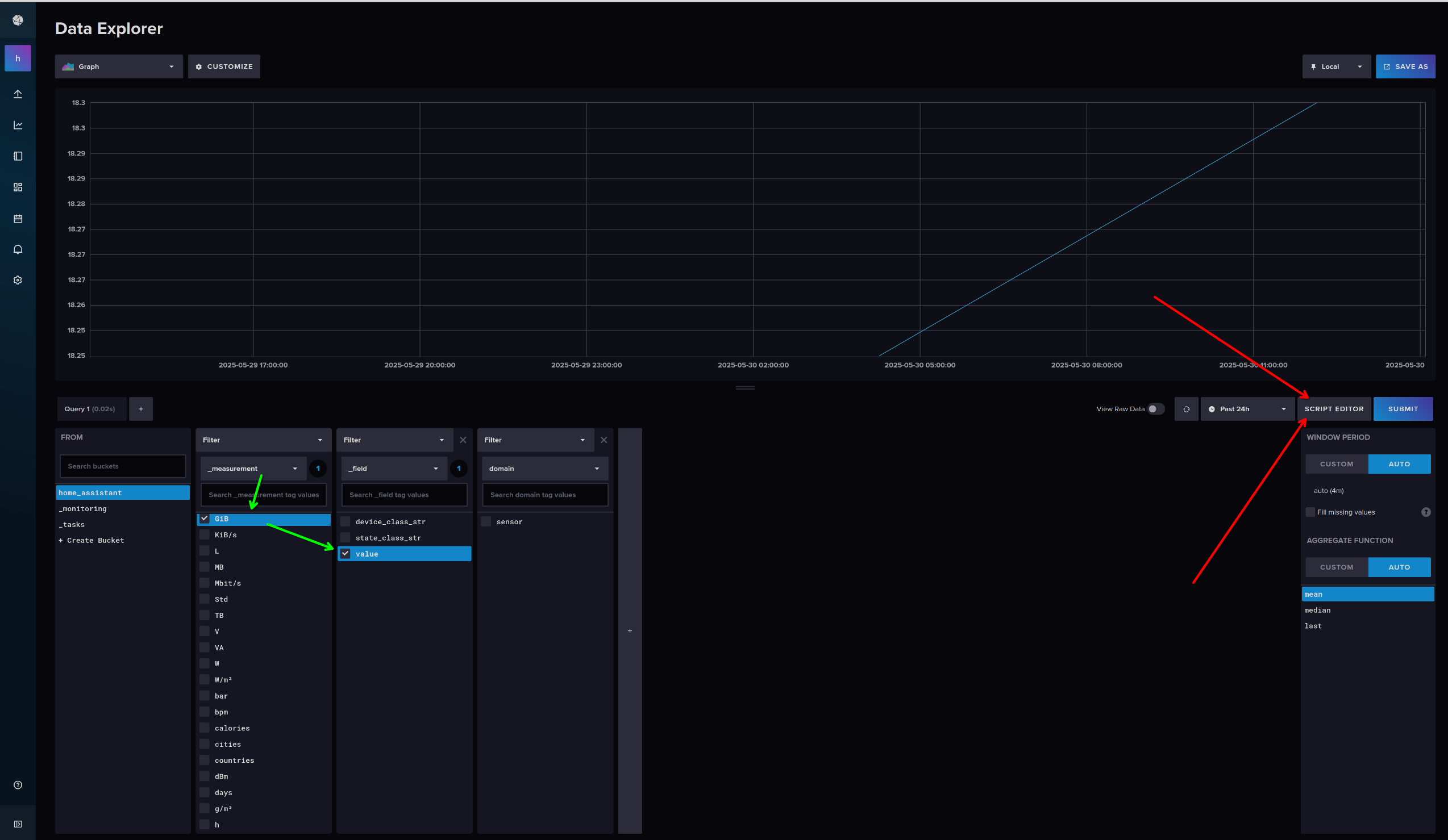The image size is (1448, 840).
Task: Click the refresh query icon button
Action: click(1186, 409)
